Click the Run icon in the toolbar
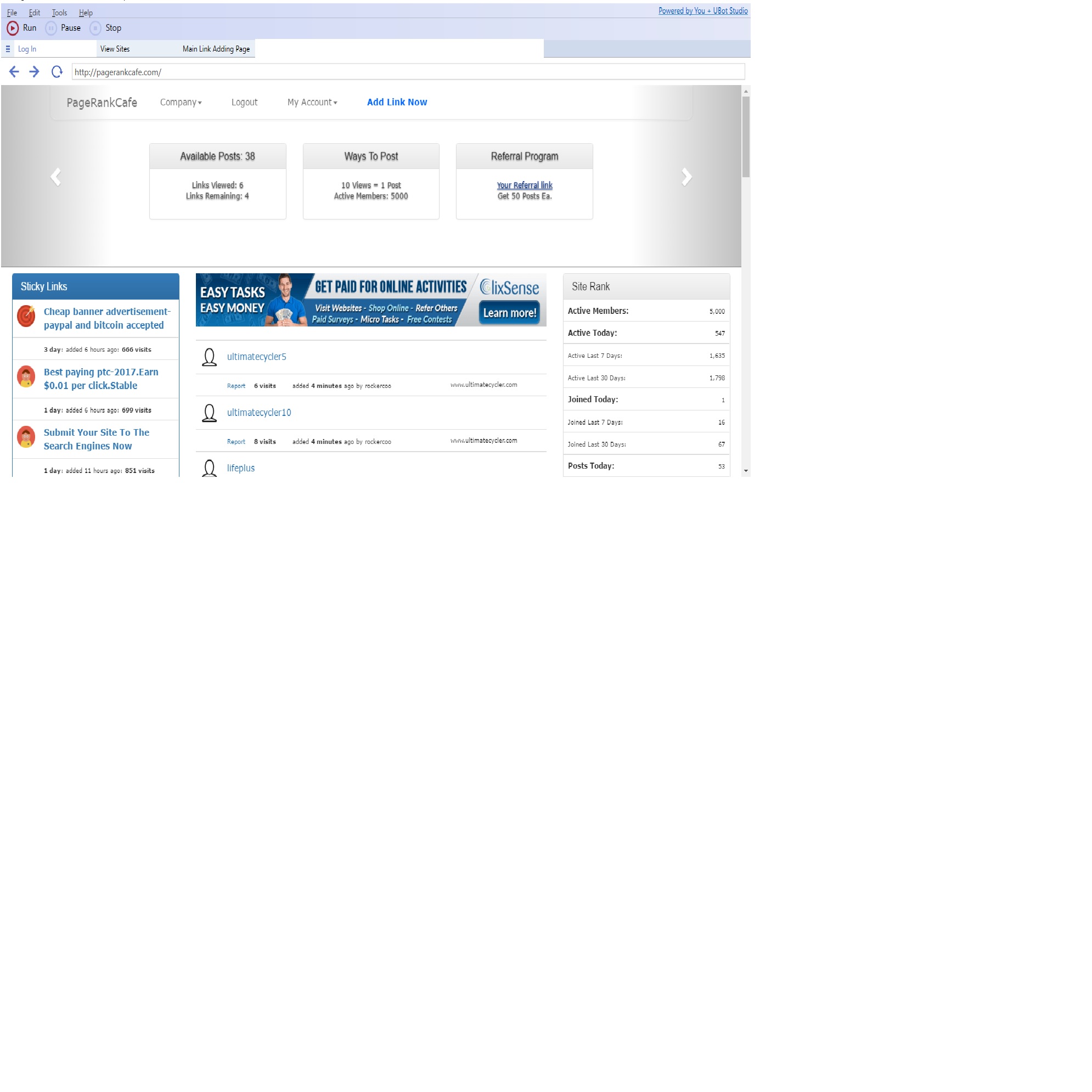This screenshot has height=1092, width=1092. point(13,27)
